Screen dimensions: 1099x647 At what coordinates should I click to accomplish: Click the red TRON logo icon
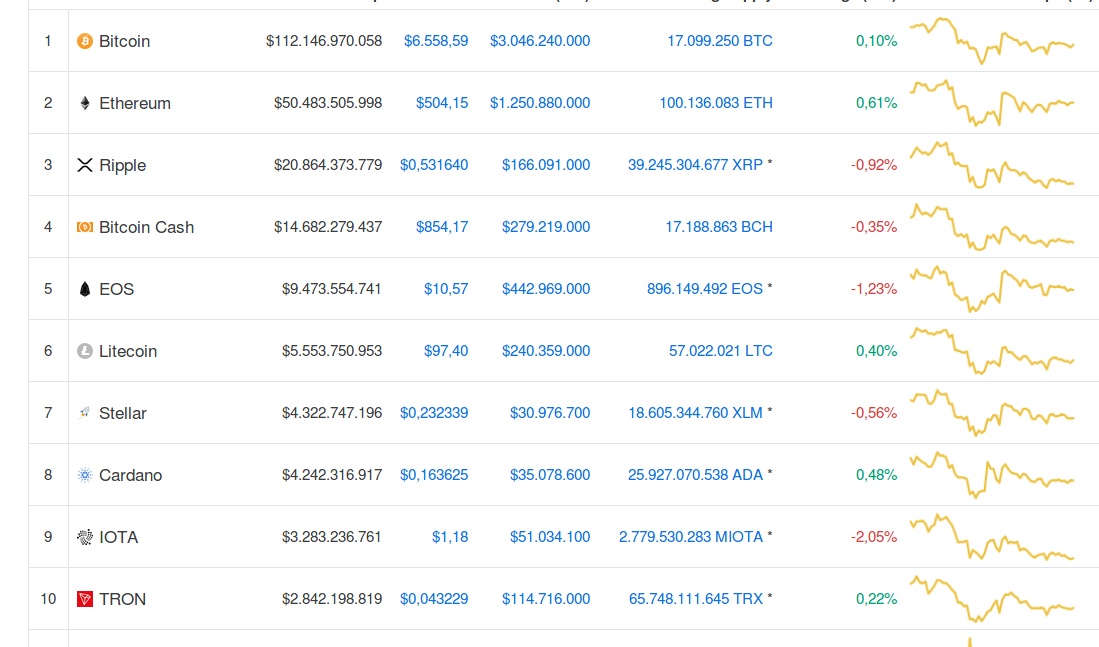click(x=85, y=599)
